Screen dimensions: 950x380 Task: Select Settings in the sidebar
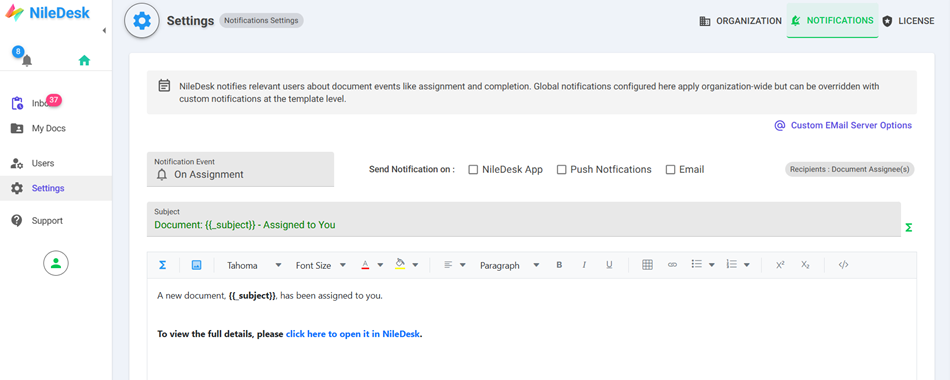(x=56, y=188)
